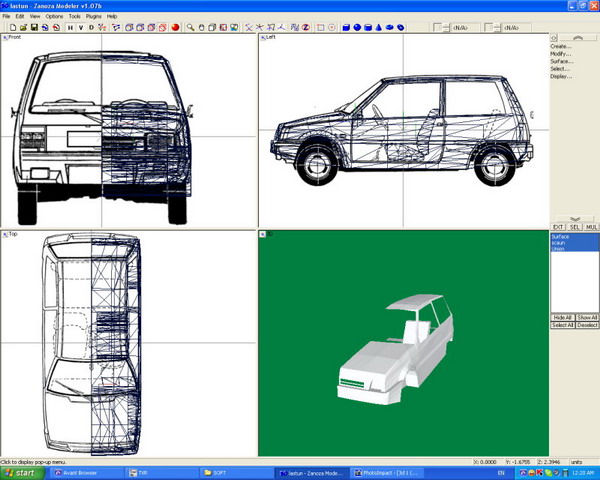Select the vertices level icon
The height and width of the screenshot is (480, 600).
[x=102, y=28]
